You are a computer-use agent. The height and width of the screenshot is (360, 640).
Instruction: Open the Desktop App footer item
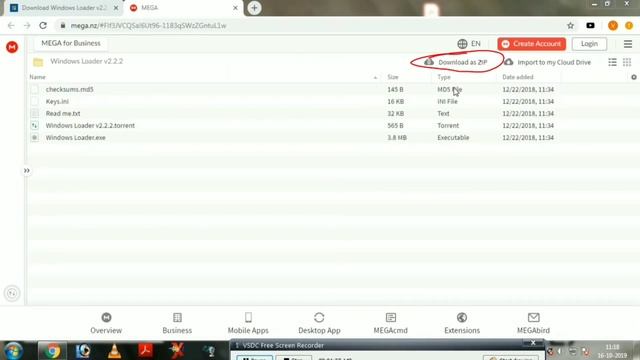click(x=319, y=323)
